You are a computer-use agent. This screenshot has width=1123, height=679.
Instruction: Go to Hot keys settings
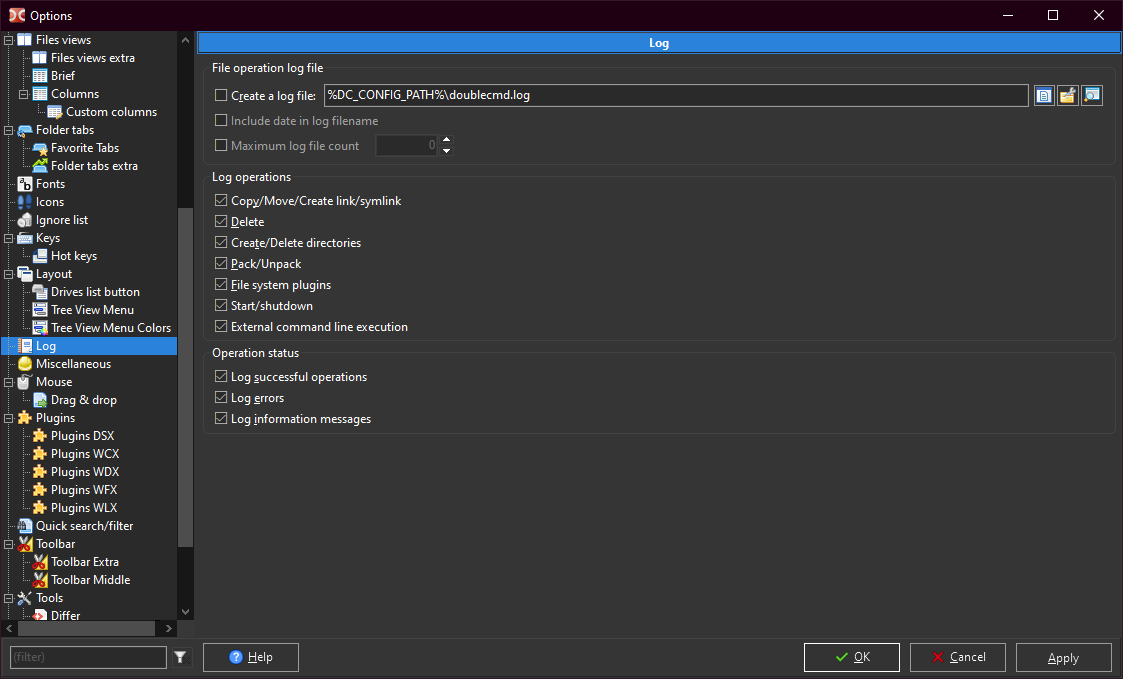[73, 256]
